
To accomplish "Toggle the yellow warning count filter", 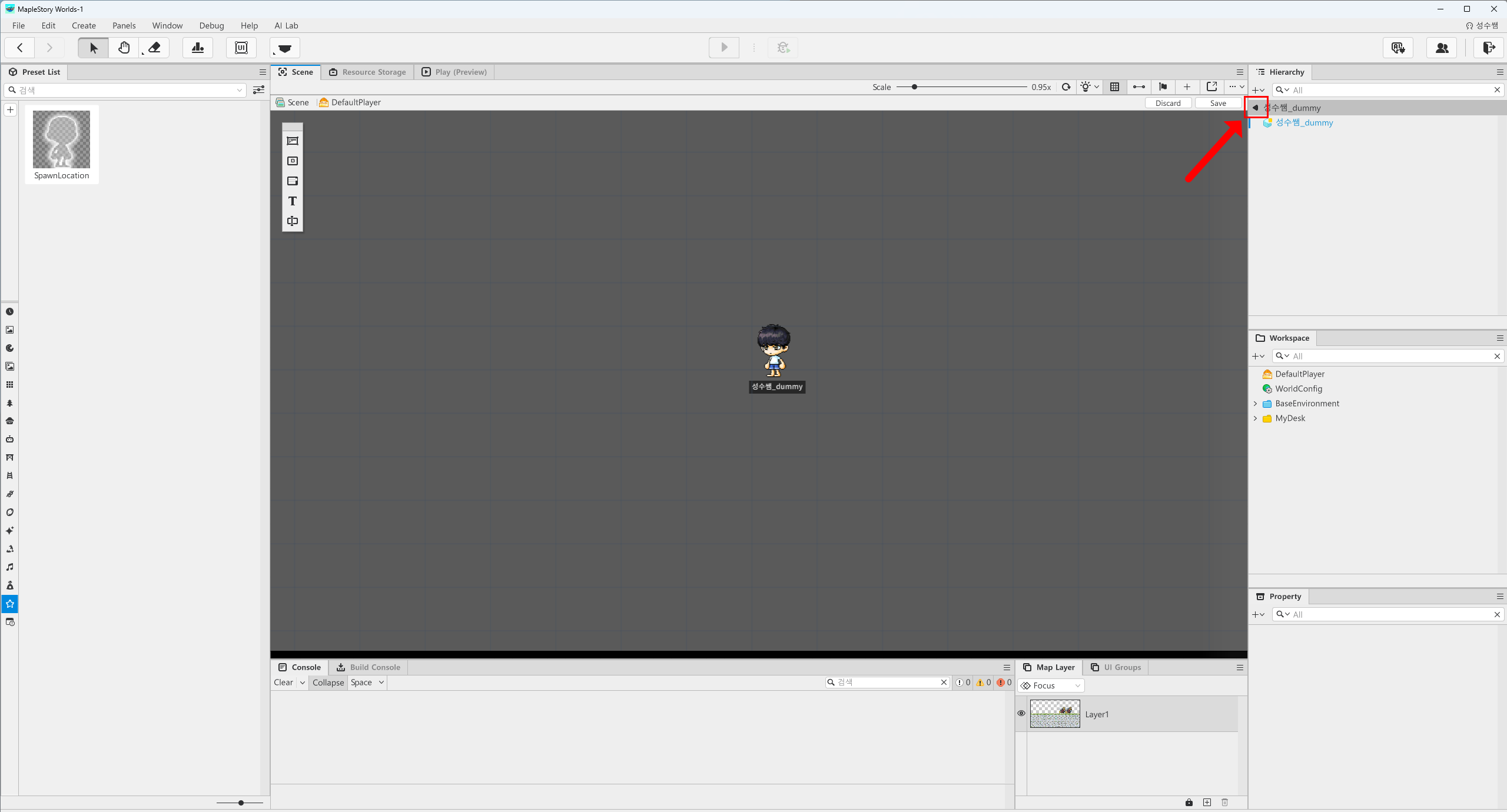I will (x=984, y=683).
